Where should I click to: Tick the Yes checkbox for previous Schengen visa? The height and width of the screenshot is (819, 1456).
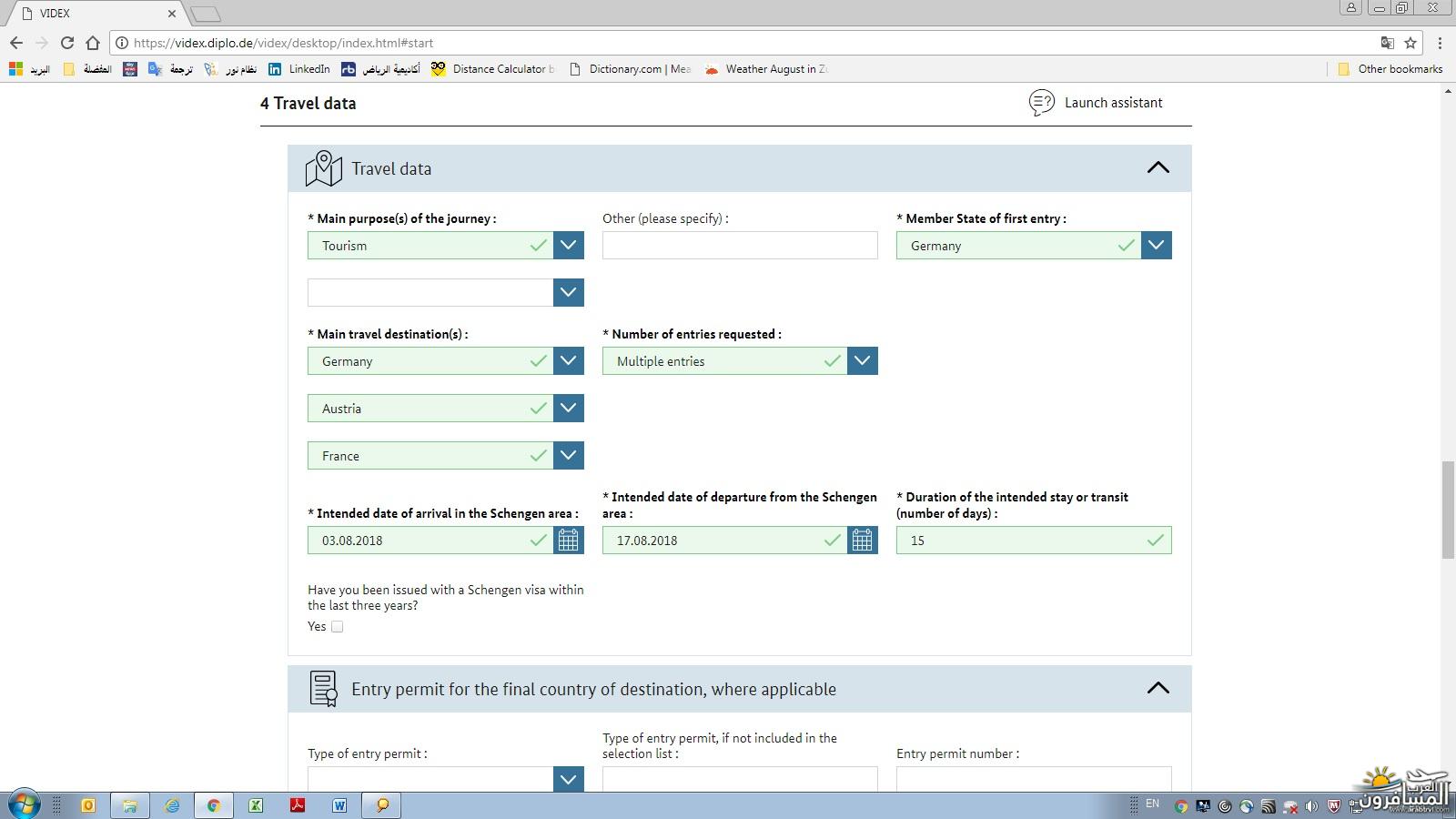tap(337, 626)
